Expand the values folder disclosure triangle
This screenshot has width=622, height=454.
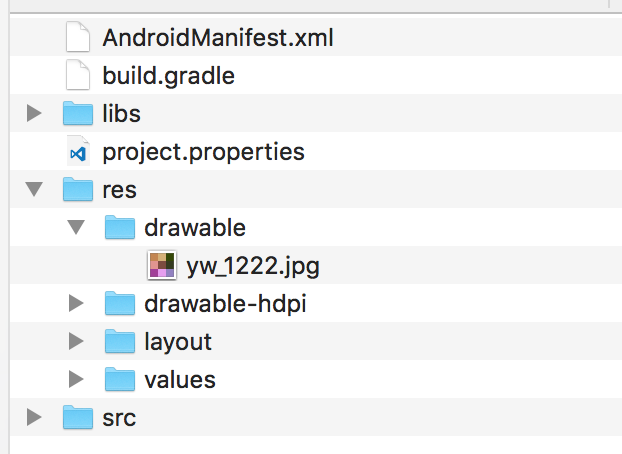click(76, 380)
